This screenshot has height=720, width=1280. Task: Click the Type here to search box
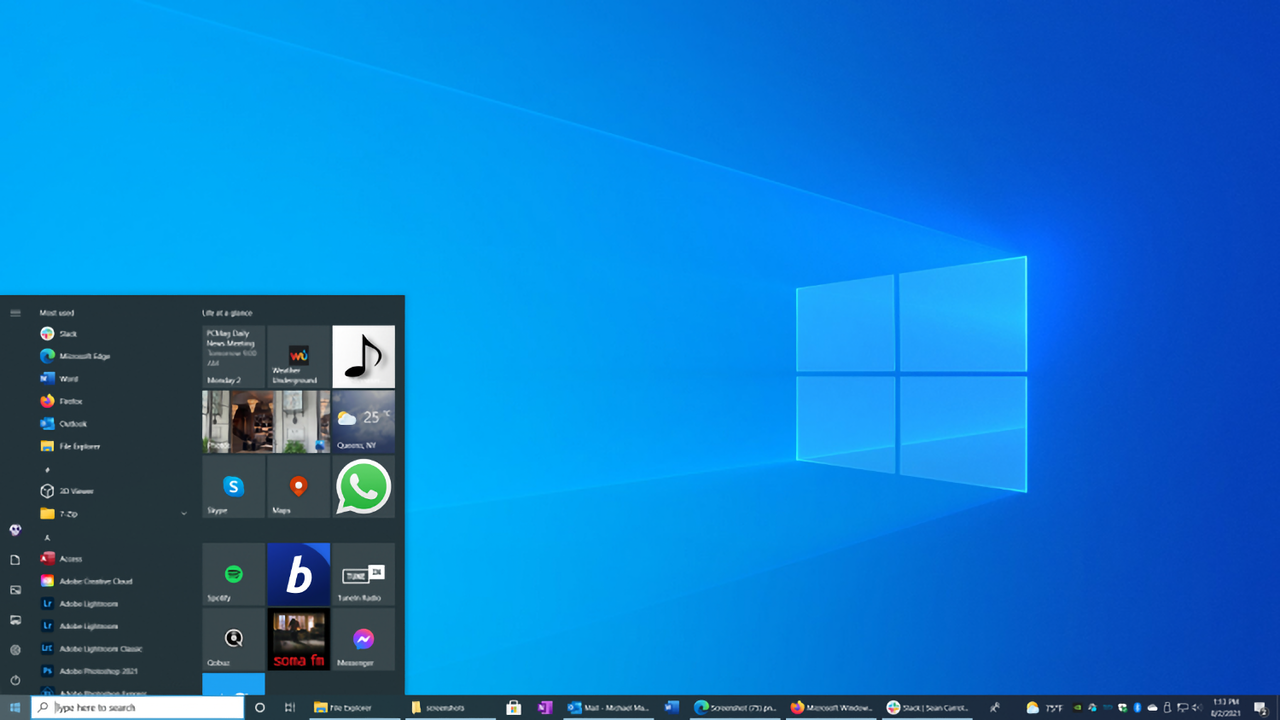[x=137, y=707]
